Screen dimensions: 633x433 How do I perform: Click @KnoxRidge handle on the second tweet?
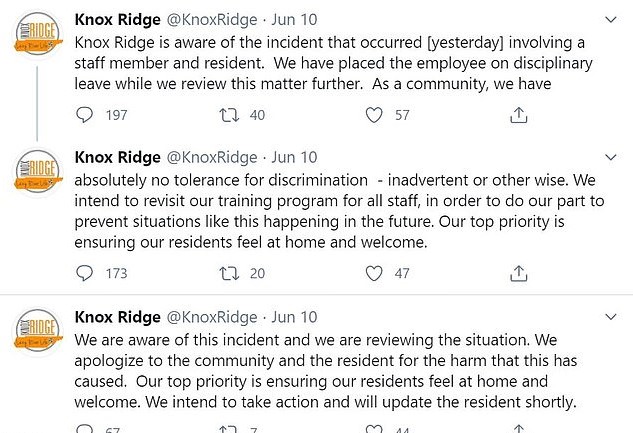click(x=212, y=158)
